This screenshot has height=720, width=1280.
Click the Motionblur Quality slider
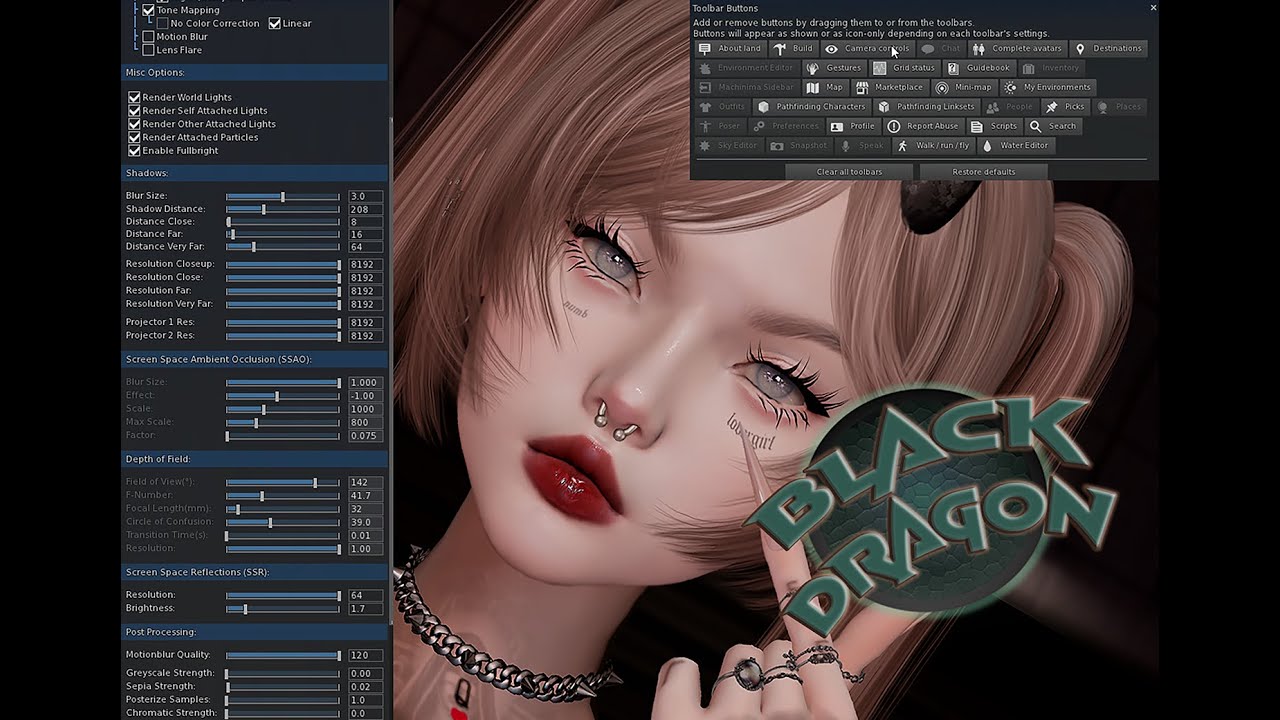[x=283, y=656]
